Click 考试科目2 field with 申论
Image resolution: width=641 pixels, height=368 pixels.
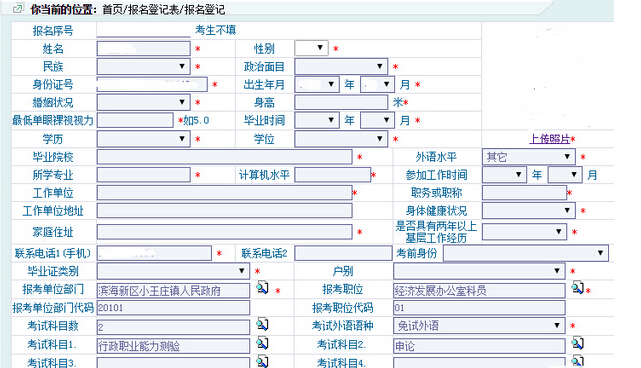(479, 346)
